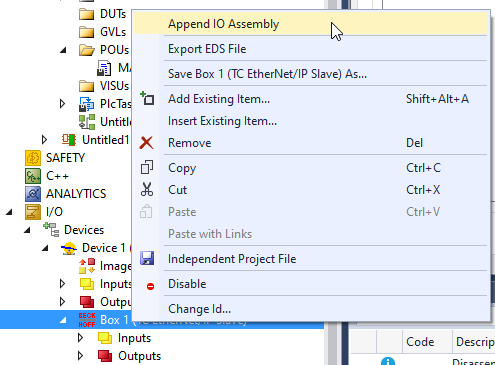
Task: Click the C++ project icon
Action: click(x=33, y=176)
